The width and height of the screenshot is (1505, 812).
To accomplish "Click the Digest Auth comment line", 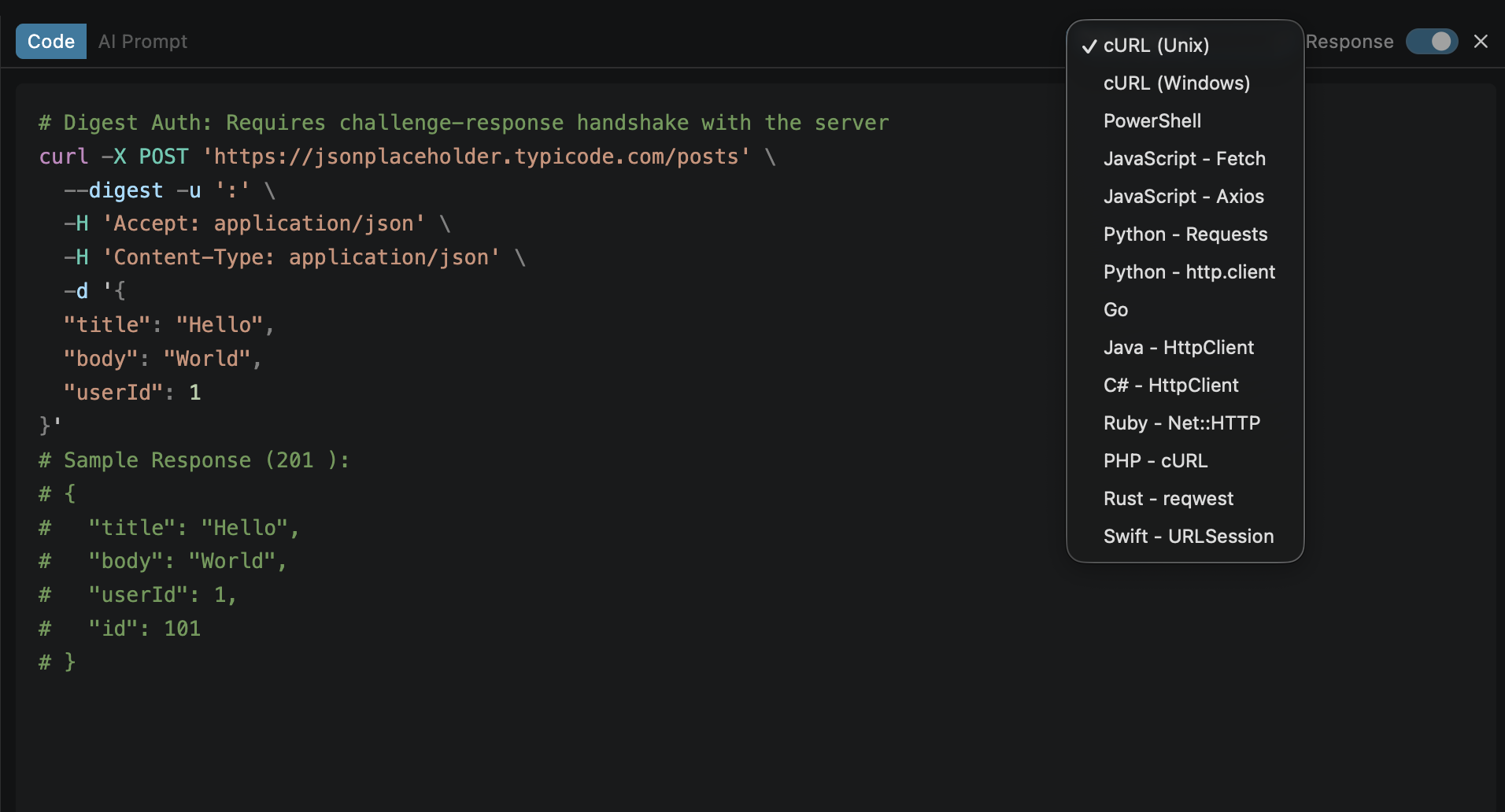I will click(x=464, y=123).
